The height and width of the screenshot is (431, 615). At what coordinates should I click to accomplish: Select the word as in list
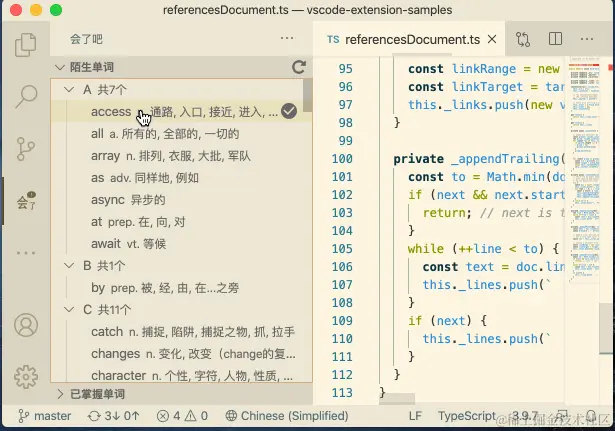[181, 178]
